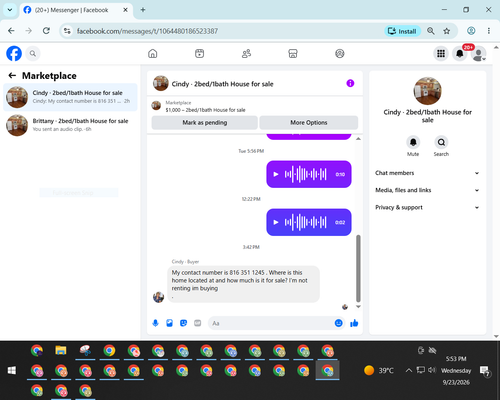Attach a file with the photo icon
Viewport: 500px width, 400px height.
click(169, 323)
